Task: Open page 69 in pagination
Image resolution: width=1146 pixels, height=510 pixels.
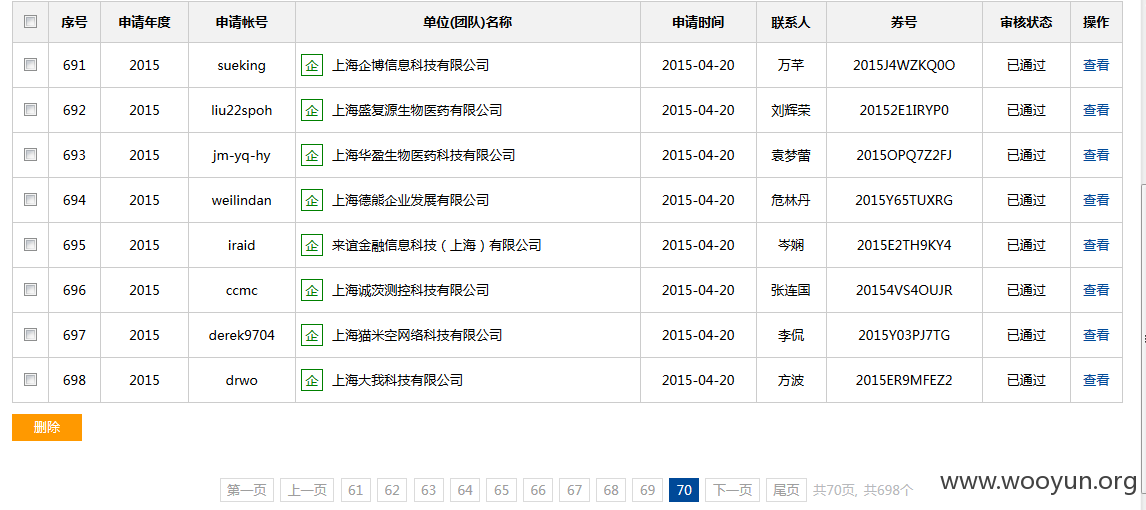Action: (x=648, y=490)
